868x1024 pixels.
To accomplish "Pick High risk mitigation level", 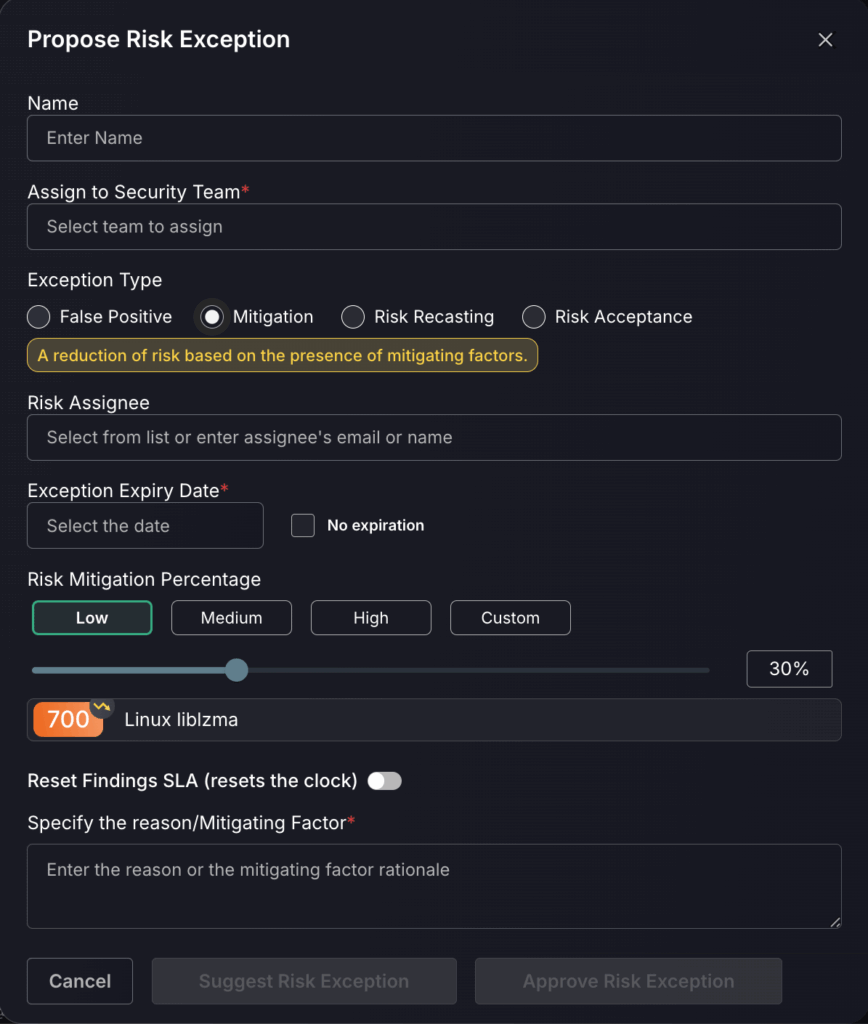I will [370, 618].
